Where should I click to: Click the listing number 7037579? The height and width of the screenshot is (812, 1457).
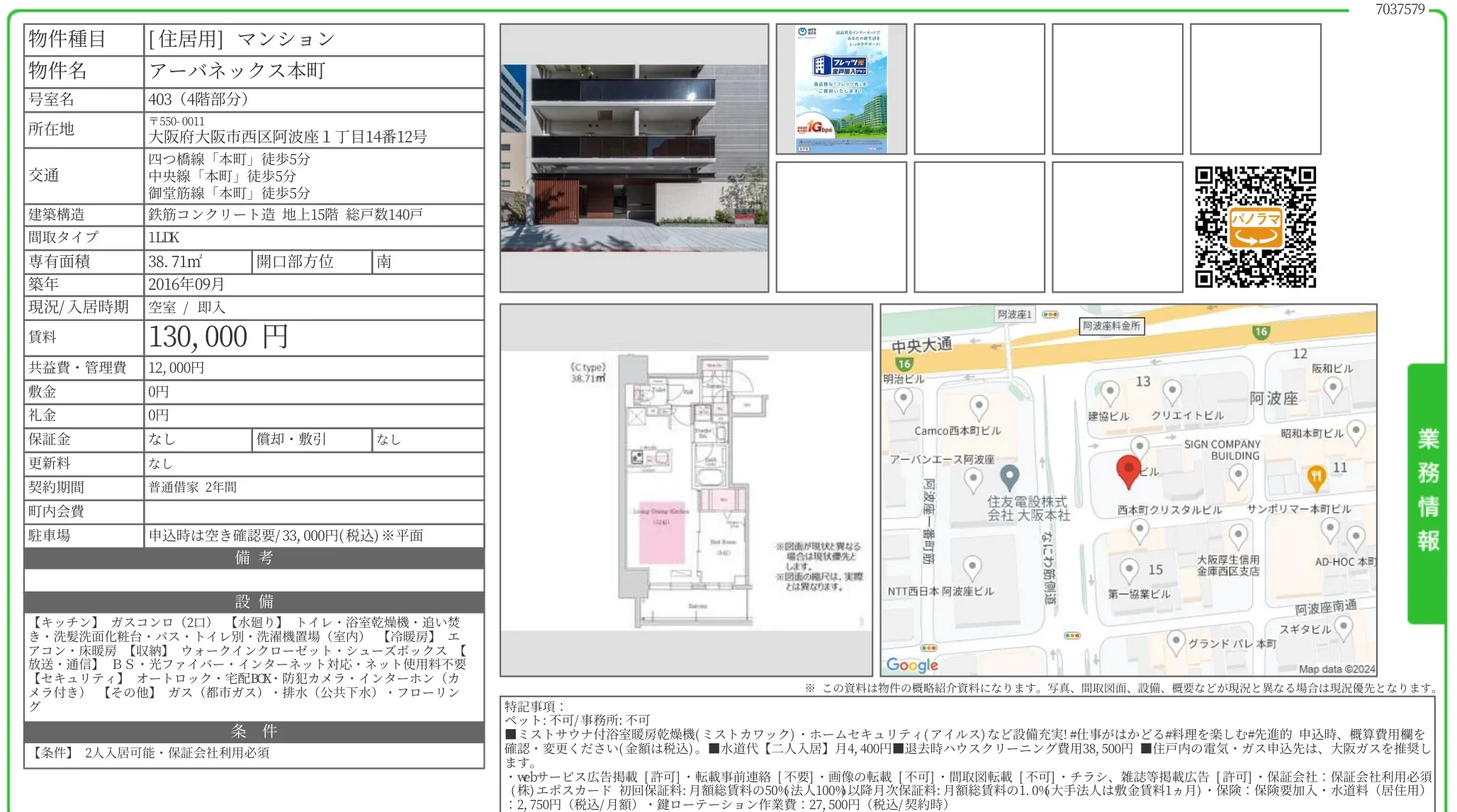[x=1400, y=9]
